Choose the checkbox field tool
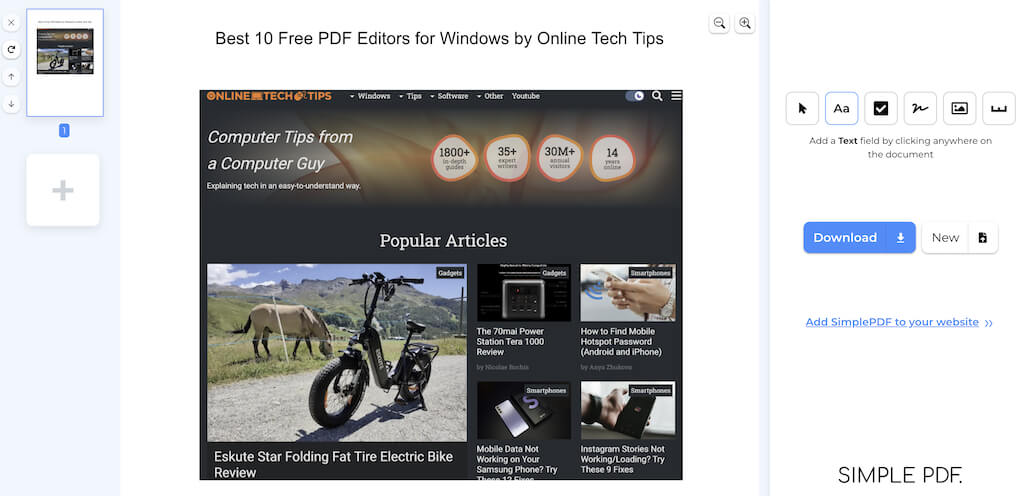This screenshot has height=496, width=1024. pos(880,108)
